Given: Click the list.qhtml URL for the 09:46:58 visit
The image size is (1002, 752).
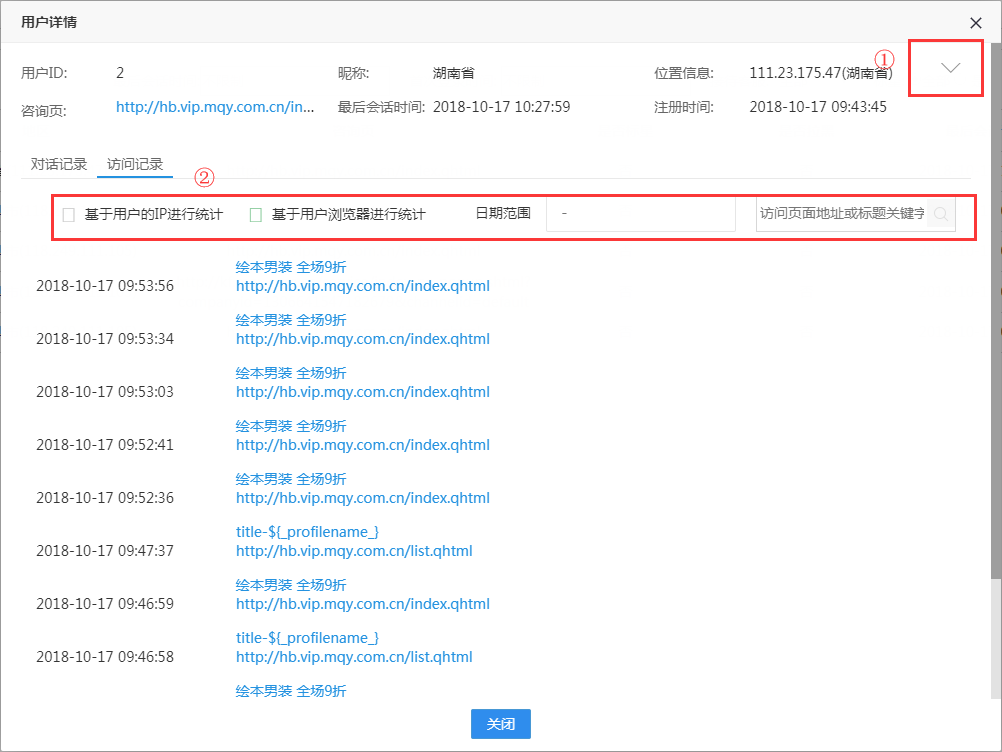Looking at the screenshot, I should (x=354, y=657).
